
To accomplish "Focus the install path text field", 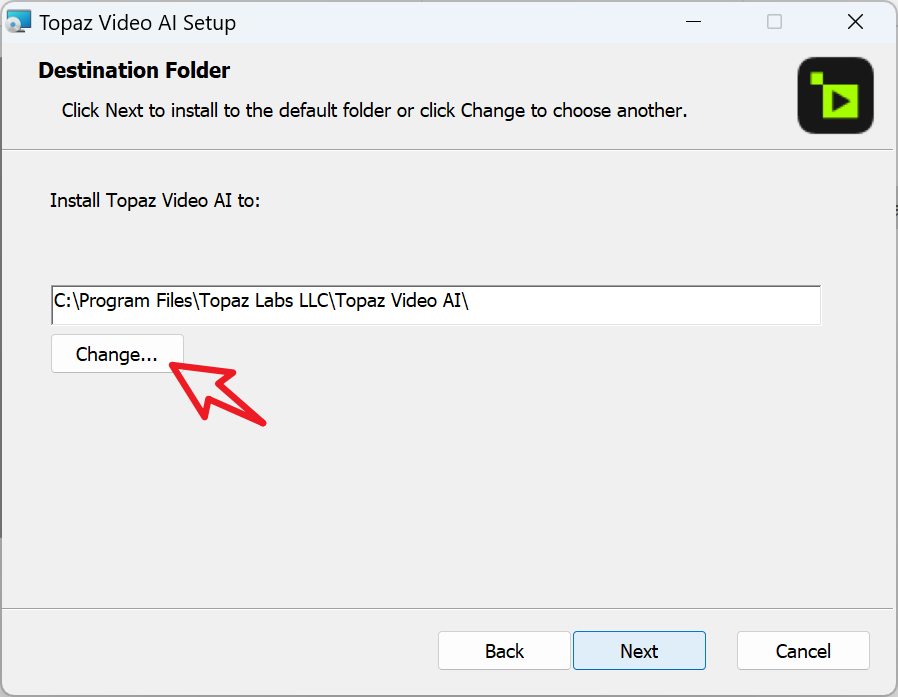I will click(x=640, y=304).
